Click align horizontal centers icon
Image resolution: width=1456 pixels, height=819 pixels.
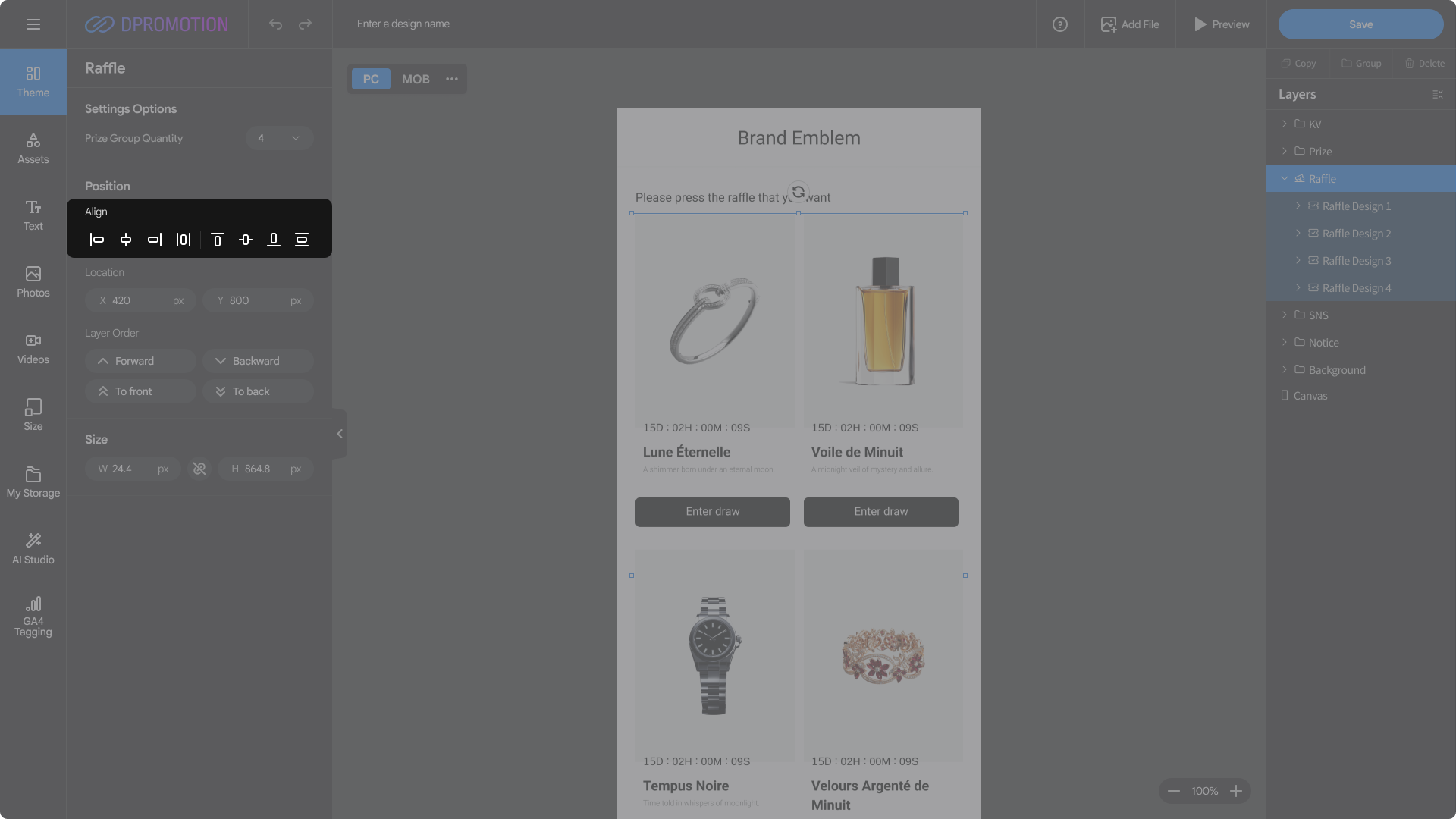click(x=126, y=240)
